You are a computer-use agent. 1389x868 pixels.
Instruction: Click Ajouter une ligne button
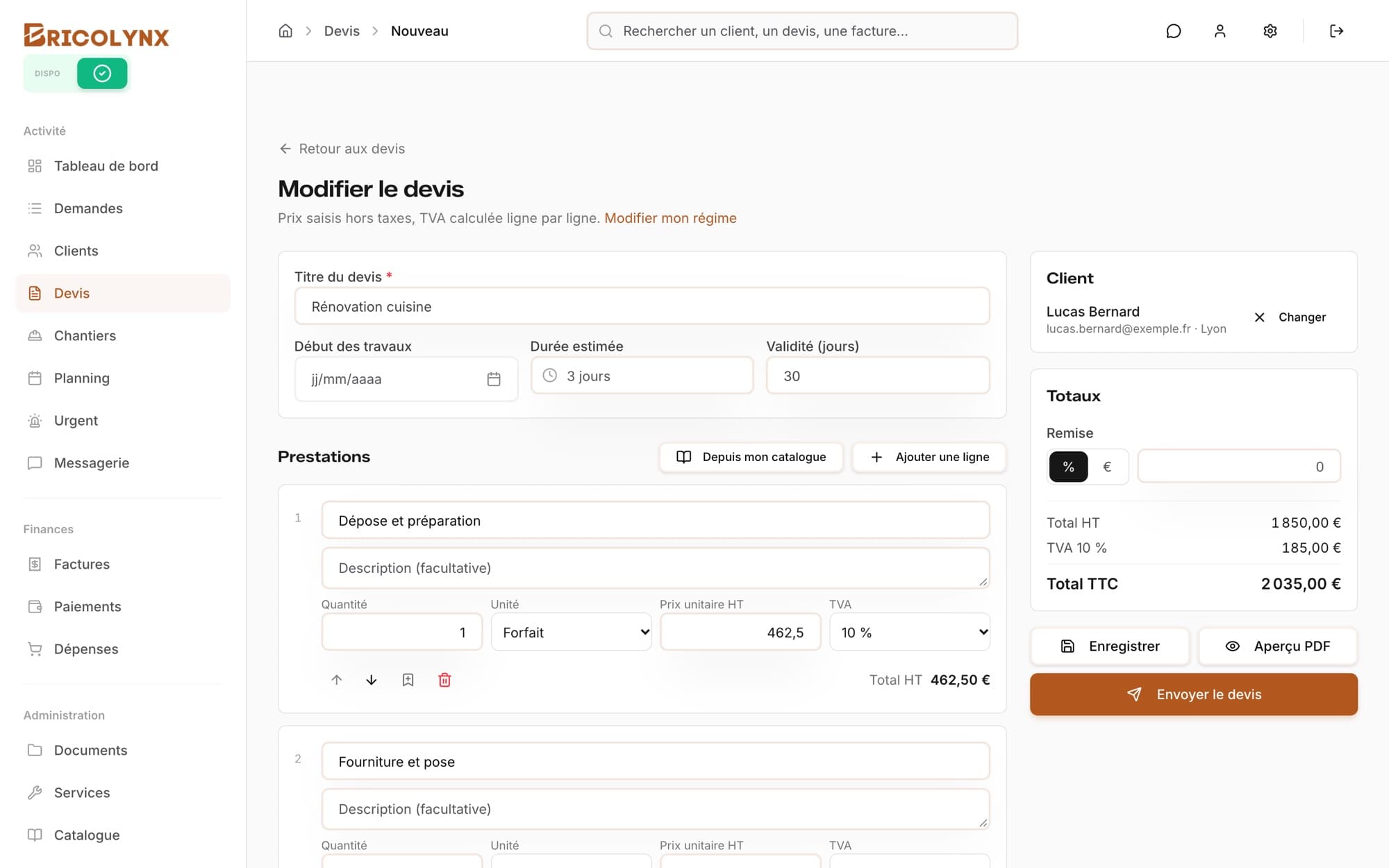click(x=929, y=457)
